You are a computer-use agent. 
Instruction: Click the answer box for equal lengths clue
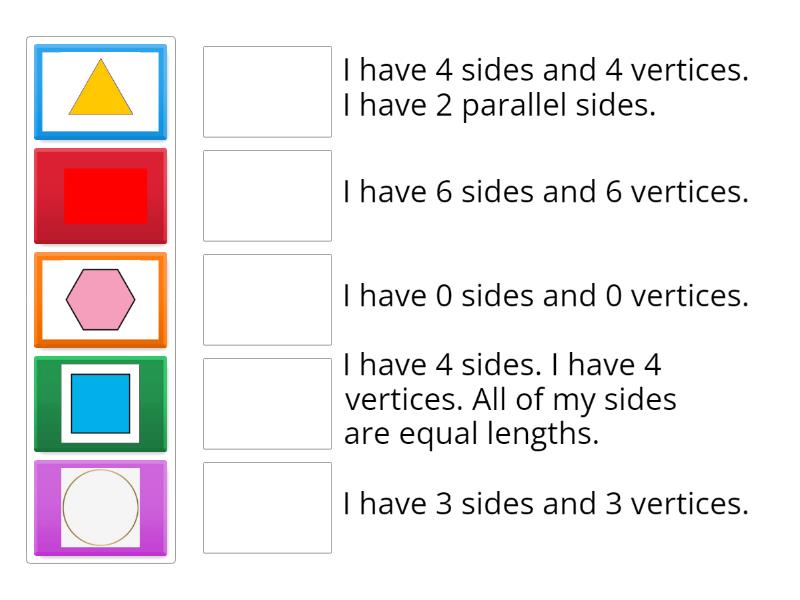tap(266, 404)
